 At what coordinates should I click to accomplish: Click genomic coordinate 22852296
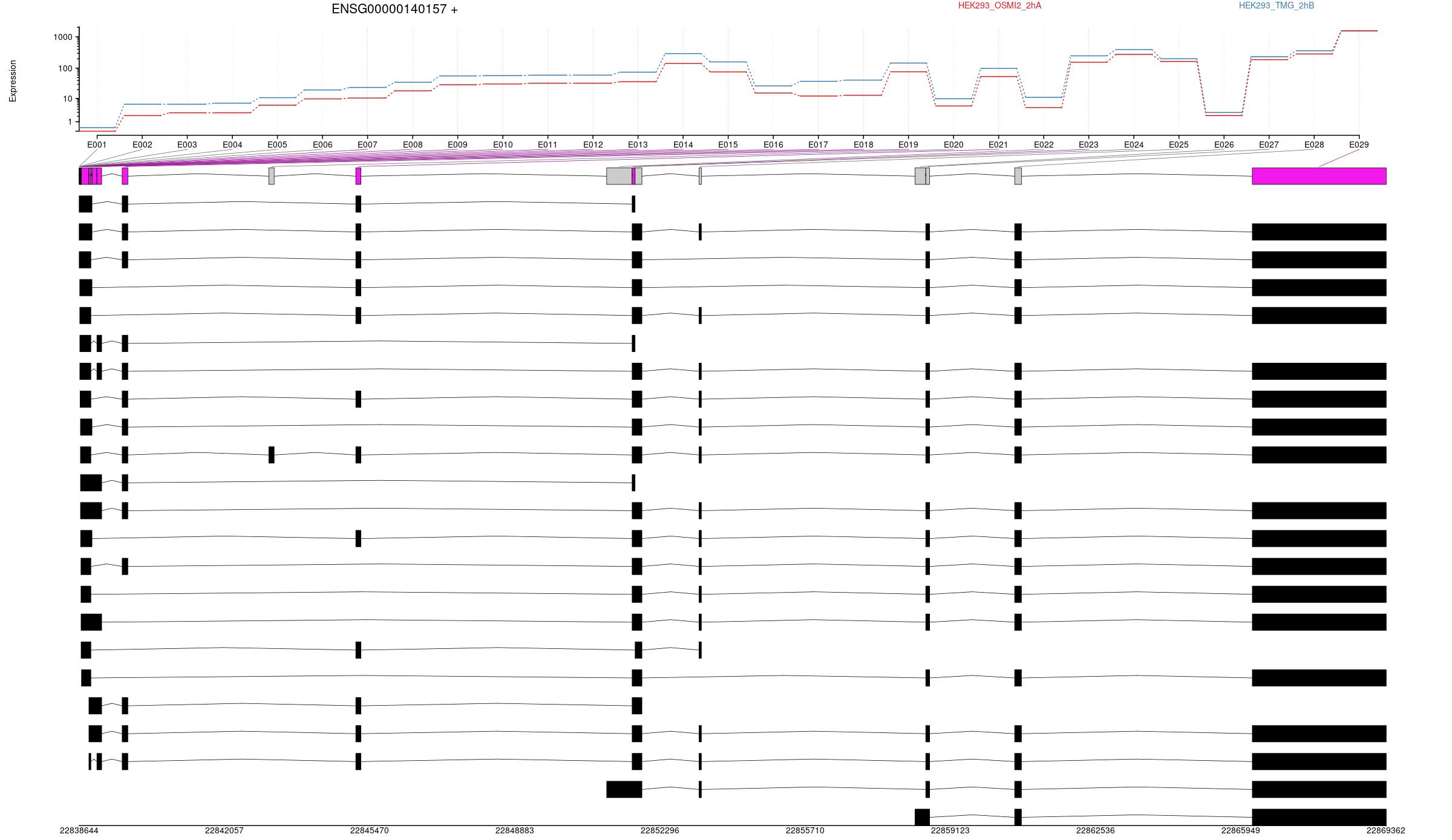660,830
